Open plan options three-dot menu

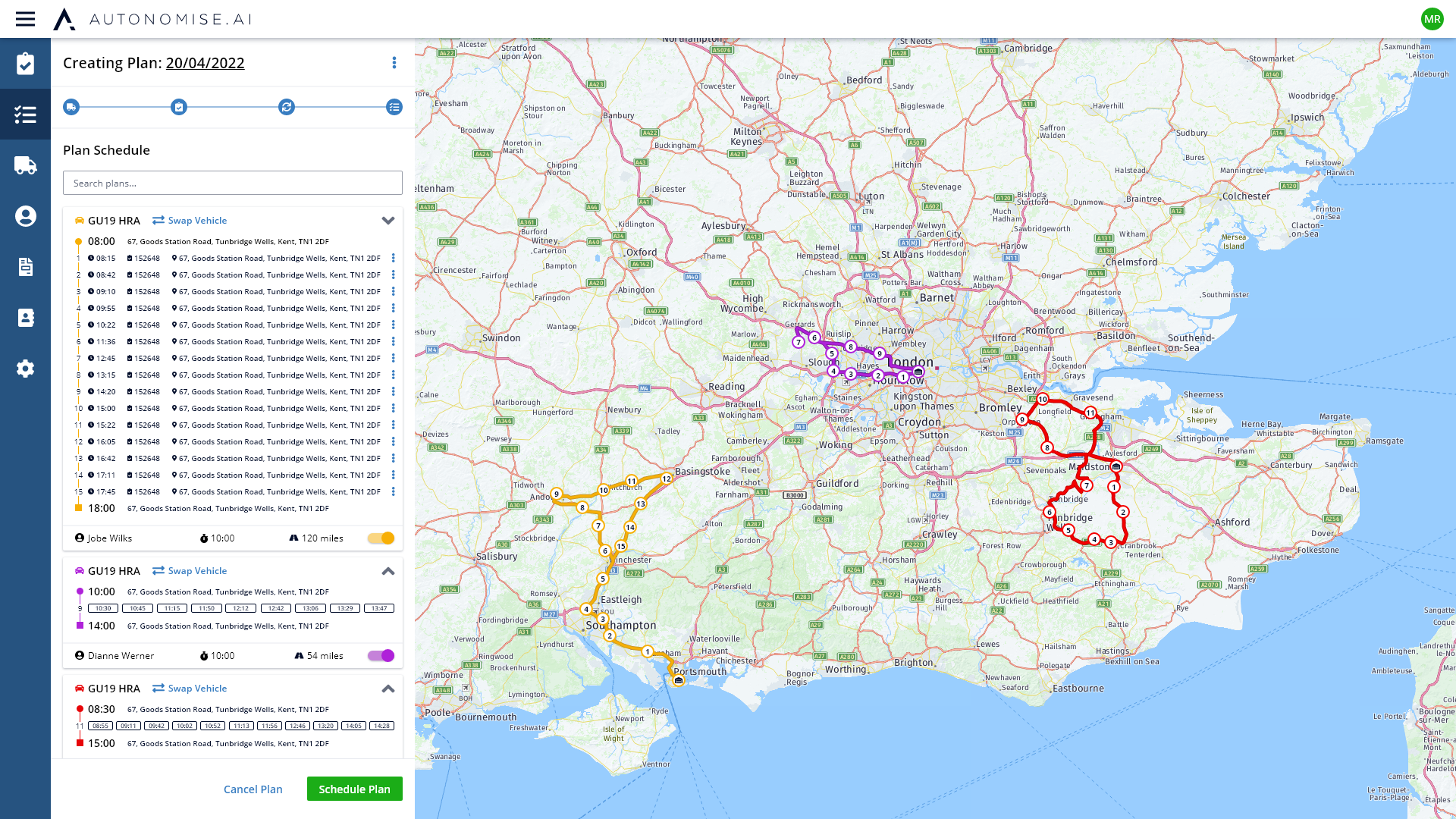394,63
